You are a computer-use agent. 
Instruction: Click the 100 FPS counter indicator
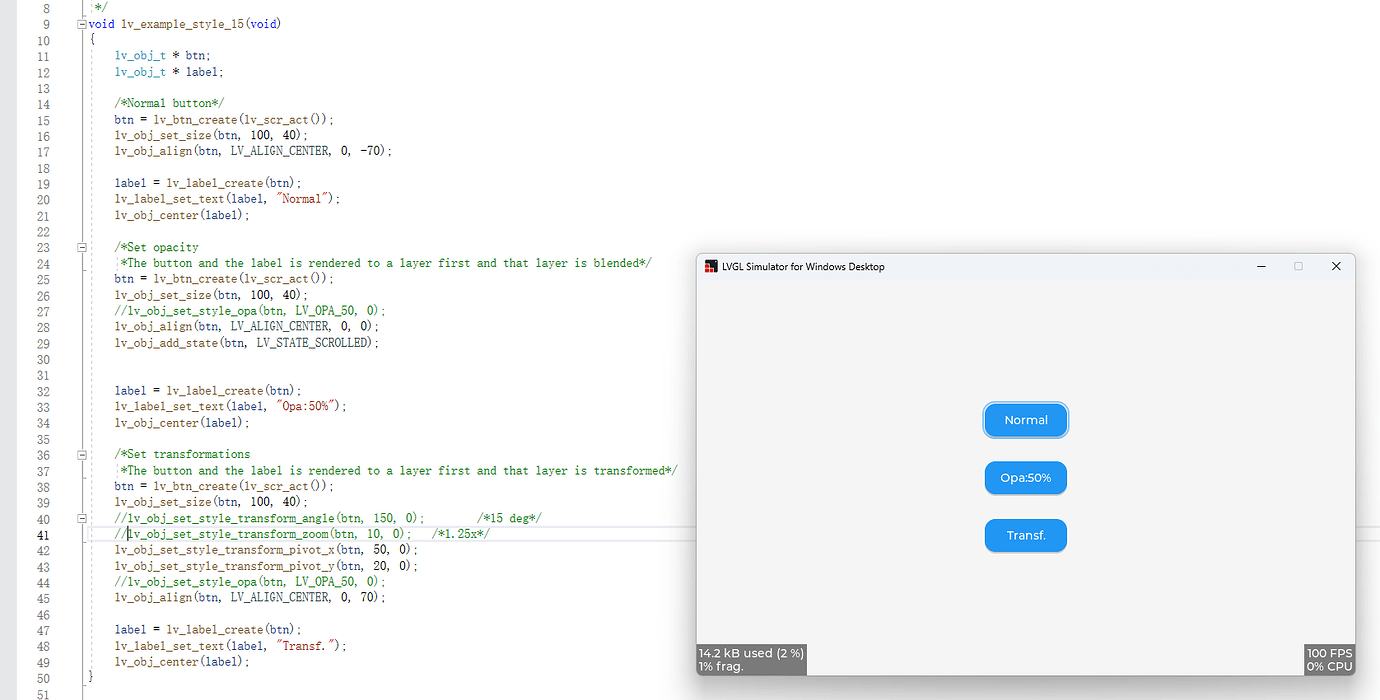click(x=1328, y=653)
